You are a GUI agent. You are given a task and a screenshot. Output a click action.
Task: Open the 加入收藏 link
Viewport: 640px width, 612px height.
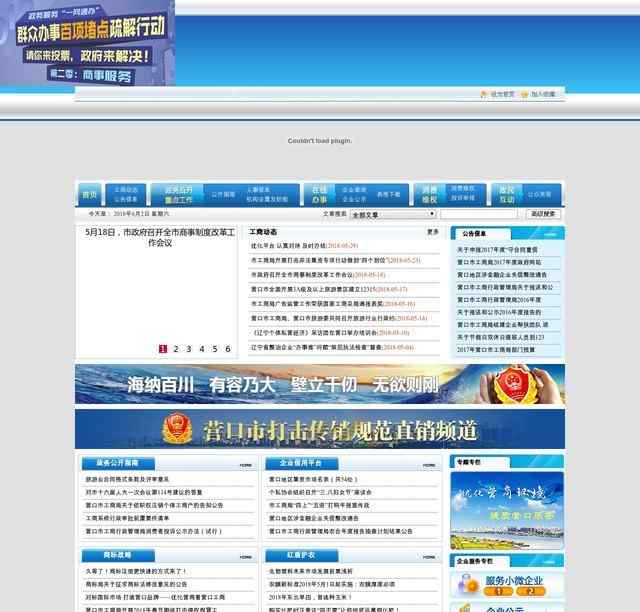coord(543,94)
